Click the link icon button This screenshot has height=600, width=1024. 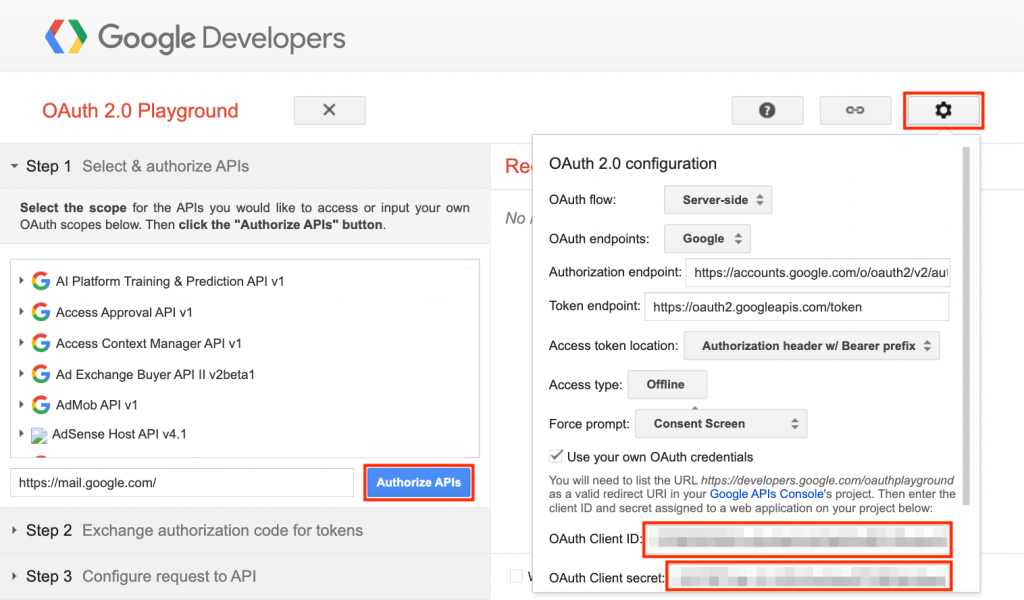[x=855, y=110]
